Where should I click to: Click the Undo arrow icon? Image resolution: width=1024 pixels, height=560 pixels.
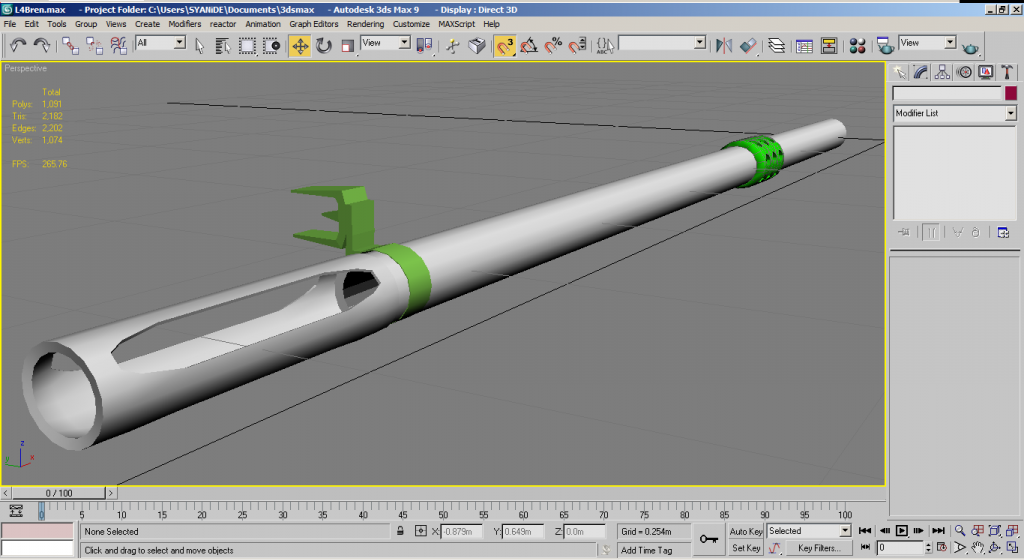17,45
